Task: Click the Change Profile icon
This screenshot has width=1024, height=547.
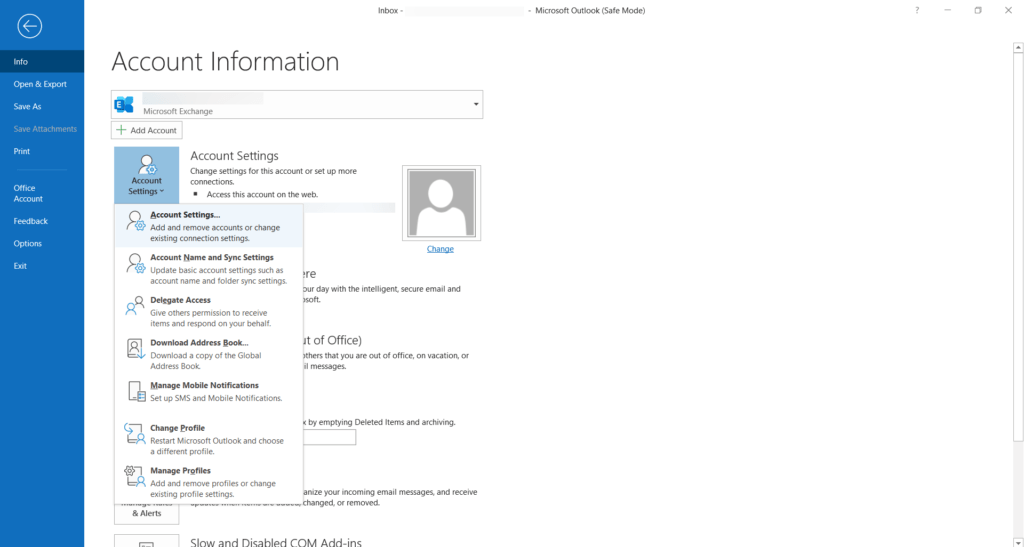Action: pyautogui.click(x=135, y=434)
